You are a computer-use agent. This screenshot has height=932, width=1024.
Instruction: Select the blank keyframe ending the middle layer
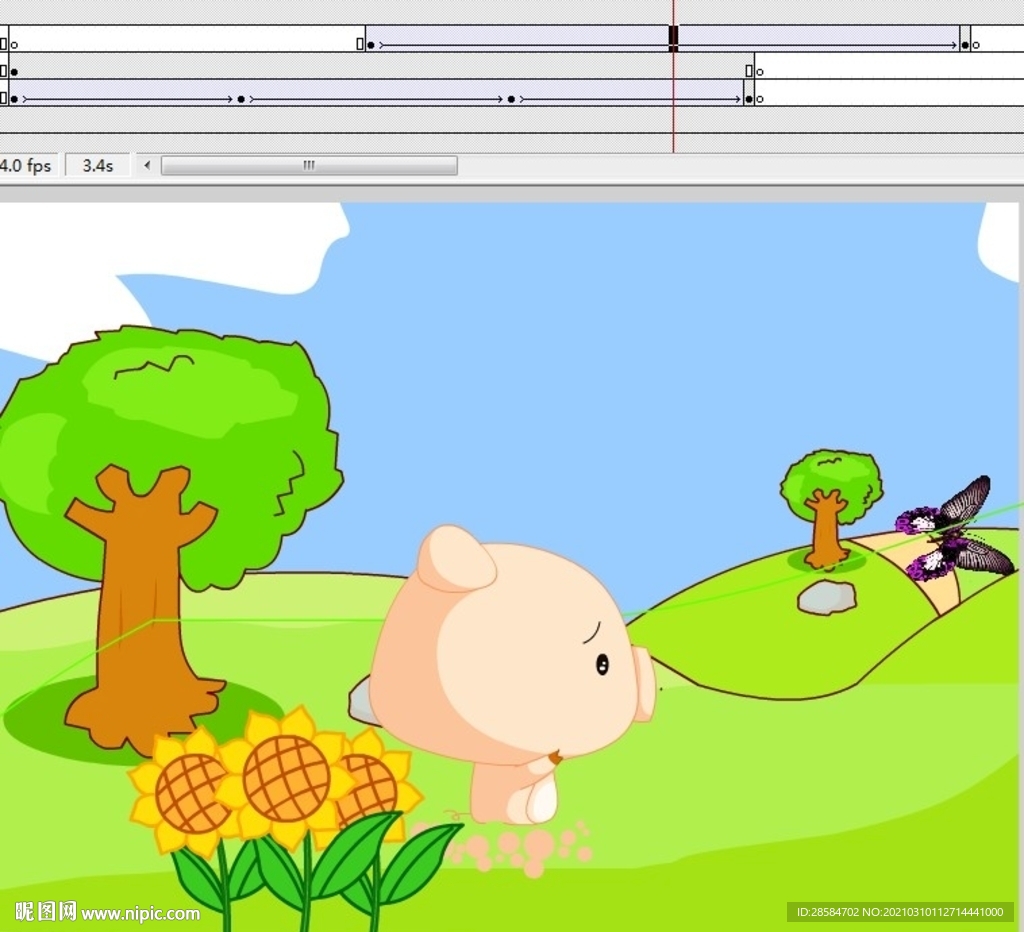click(x=760, y=72)
